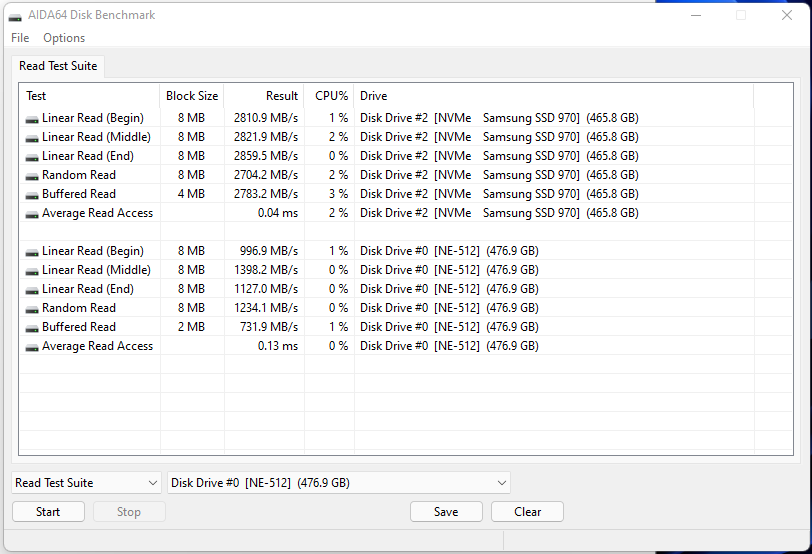Select the 2821.9 MB/s result value
Viewport: 812px width, 554px height.
click(x=266, y=137)
